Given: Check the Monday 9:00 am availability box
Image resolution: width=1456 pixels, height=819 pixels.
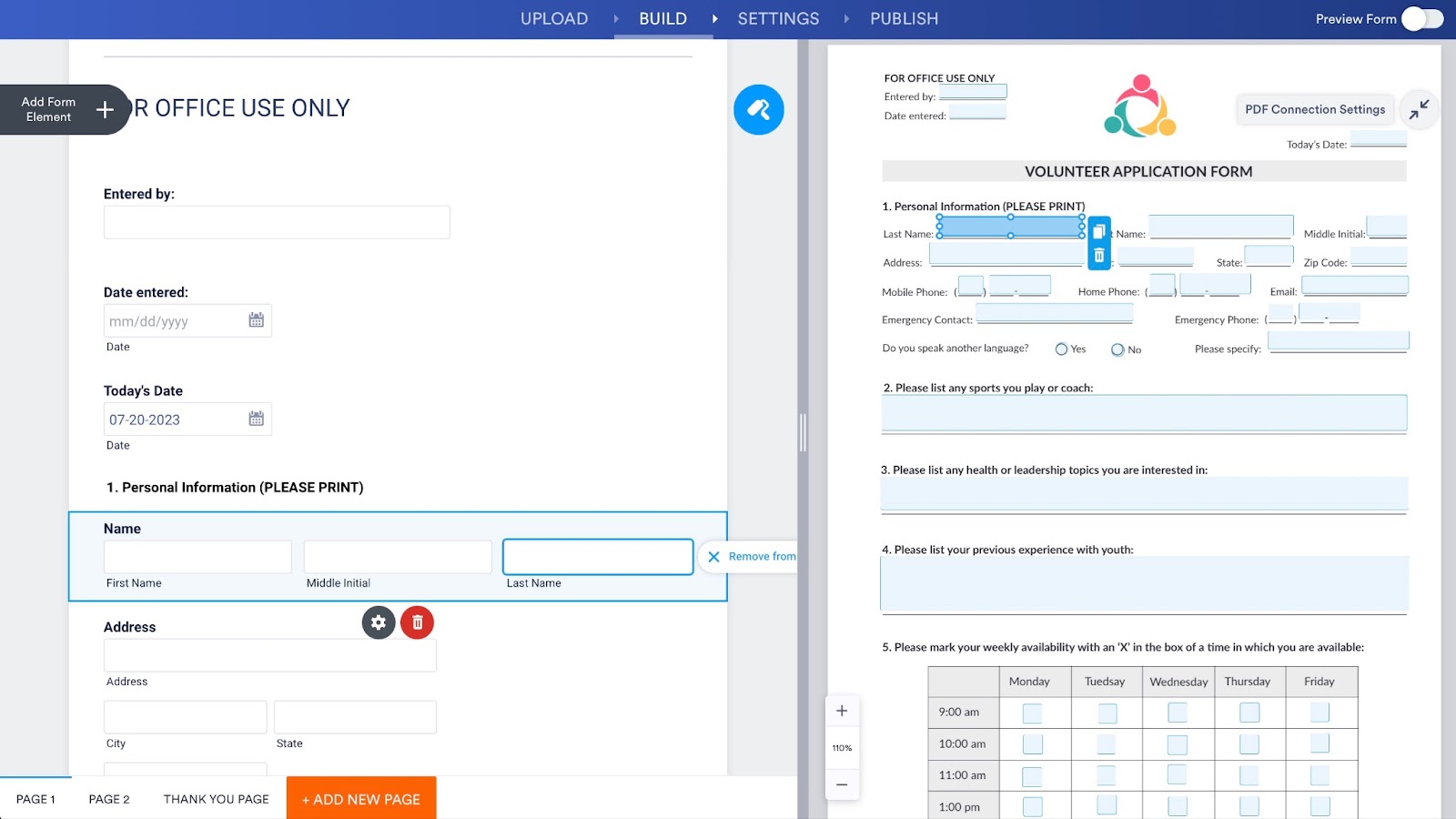Looking at the screenshot, I should click(1032, 713).
